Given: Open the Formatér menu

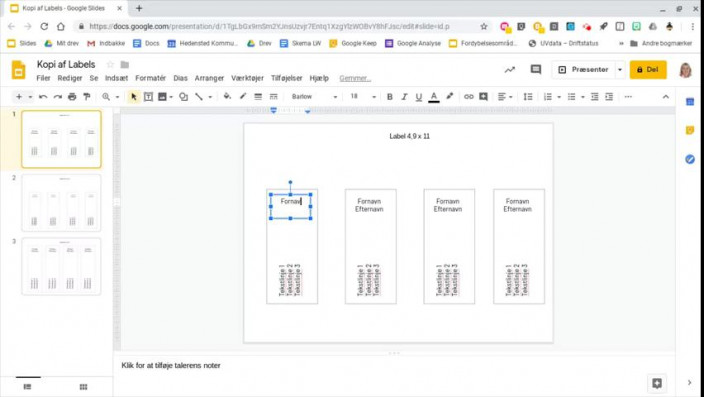Looking at the screenshot, I should (150, 78).
